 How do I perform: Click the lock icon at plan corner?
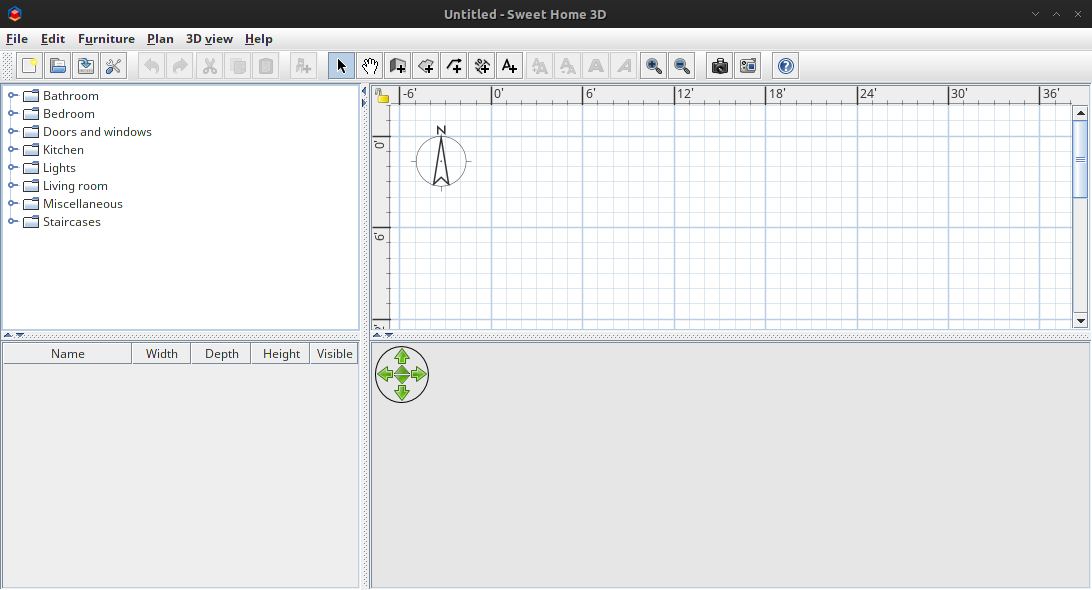(x=382, y=97)
